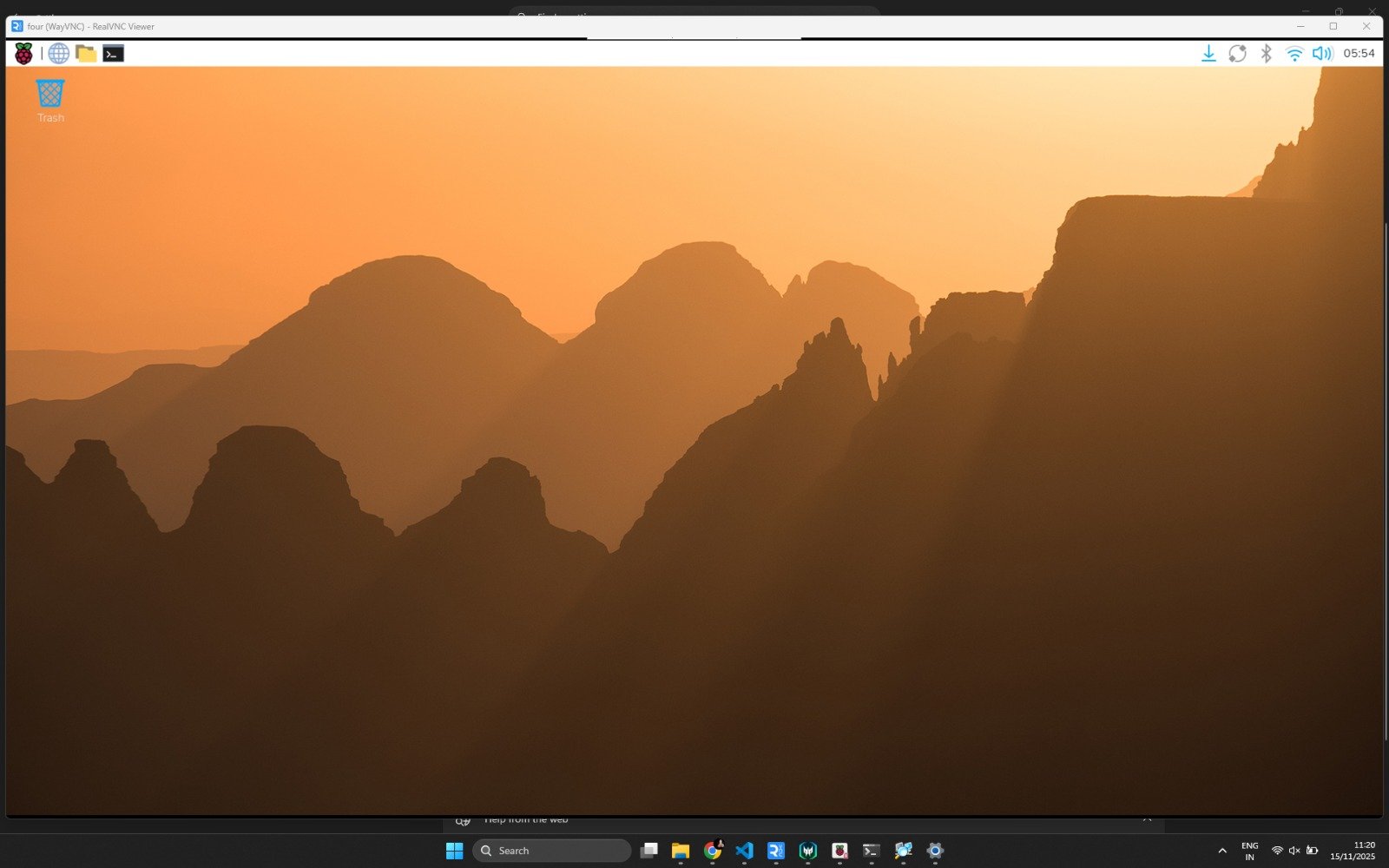Screen dimensions: 1389x868
Task: Open Chrome from the Windows taskbar
Action: tap(713, 851)
